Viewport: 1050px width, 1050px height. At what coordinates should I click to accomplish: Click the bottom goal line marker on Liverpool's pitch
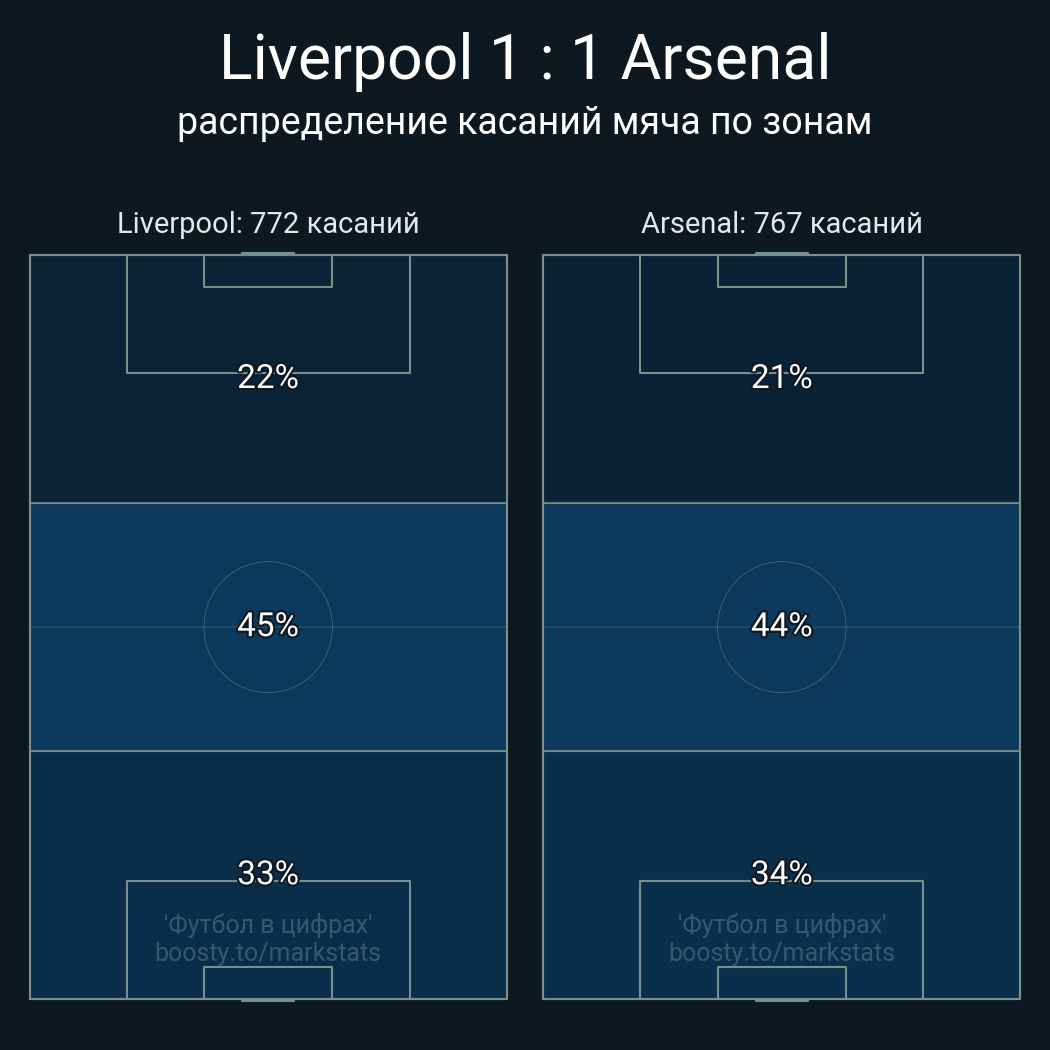pos(268,999)
